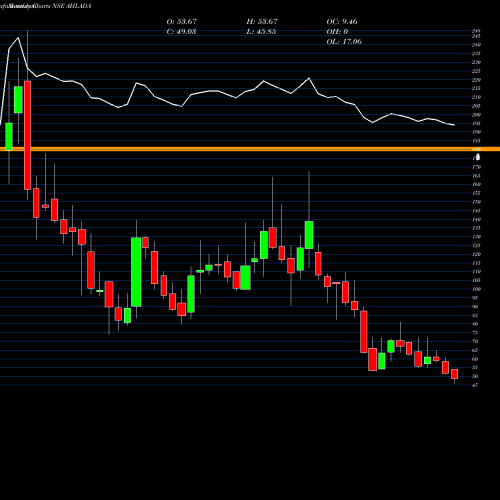
Task: Click the 'H: 53.67' high value
Action: (x=262, y=22)
